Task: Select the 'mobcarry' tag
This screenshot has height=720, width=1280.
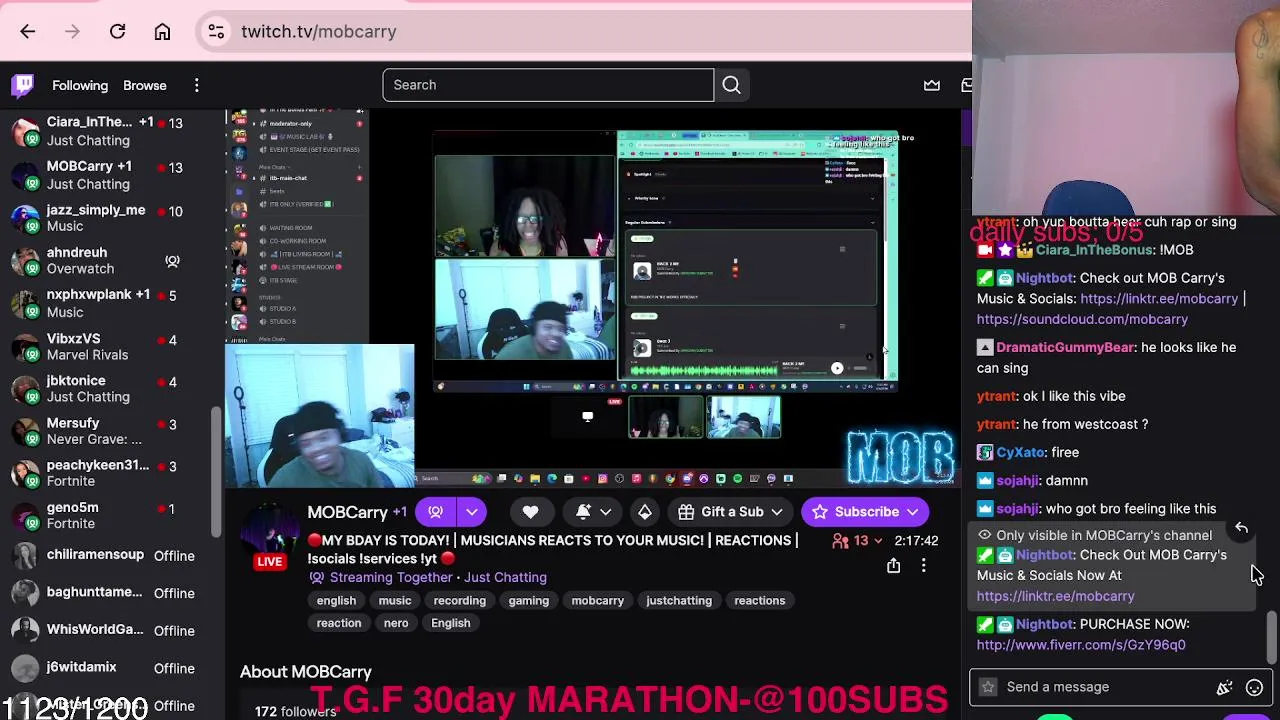Action: [x=597, y=601]
